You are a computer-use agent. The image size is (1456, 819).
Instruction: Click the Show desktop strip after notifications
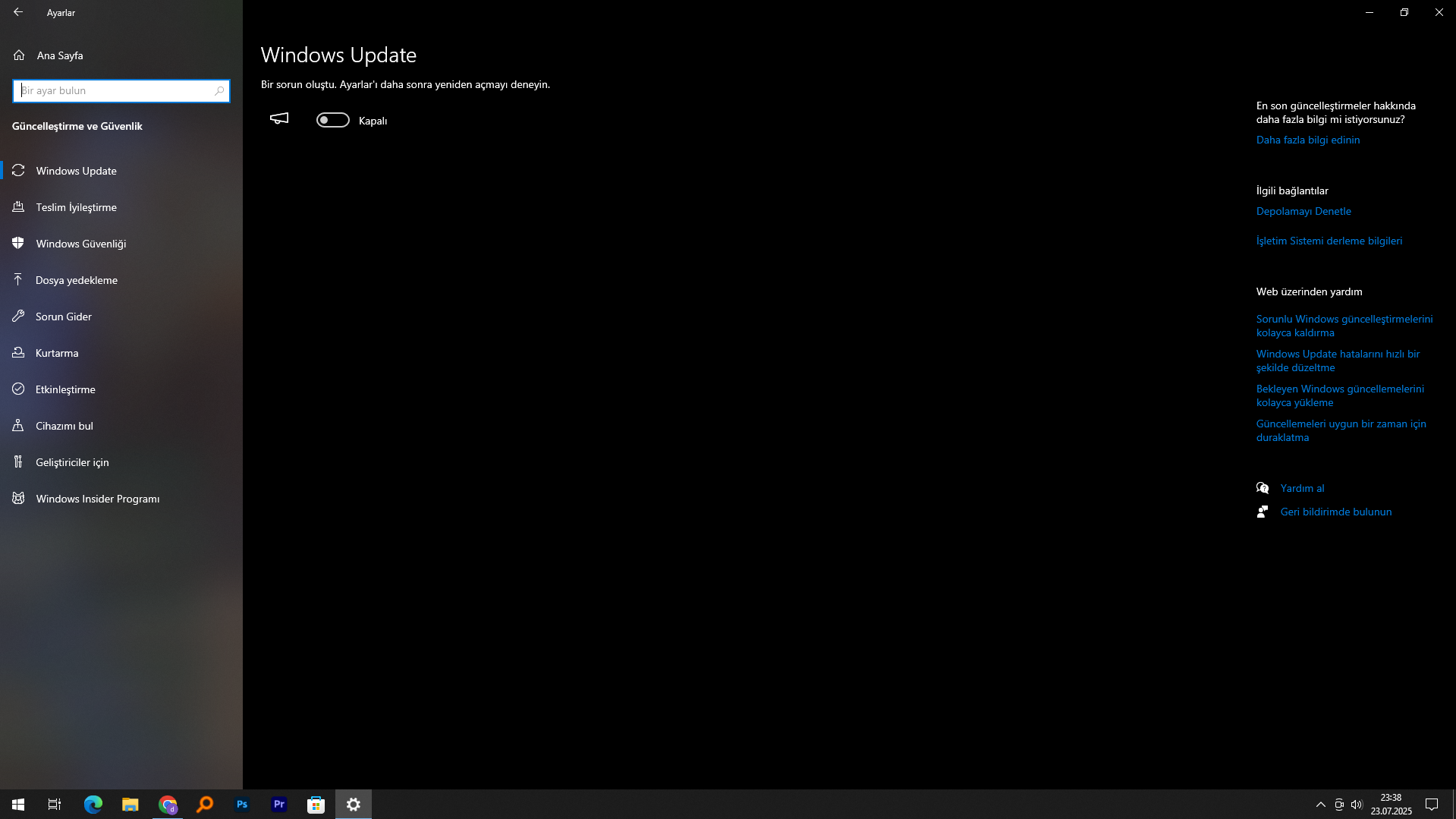coord(1453,805)
